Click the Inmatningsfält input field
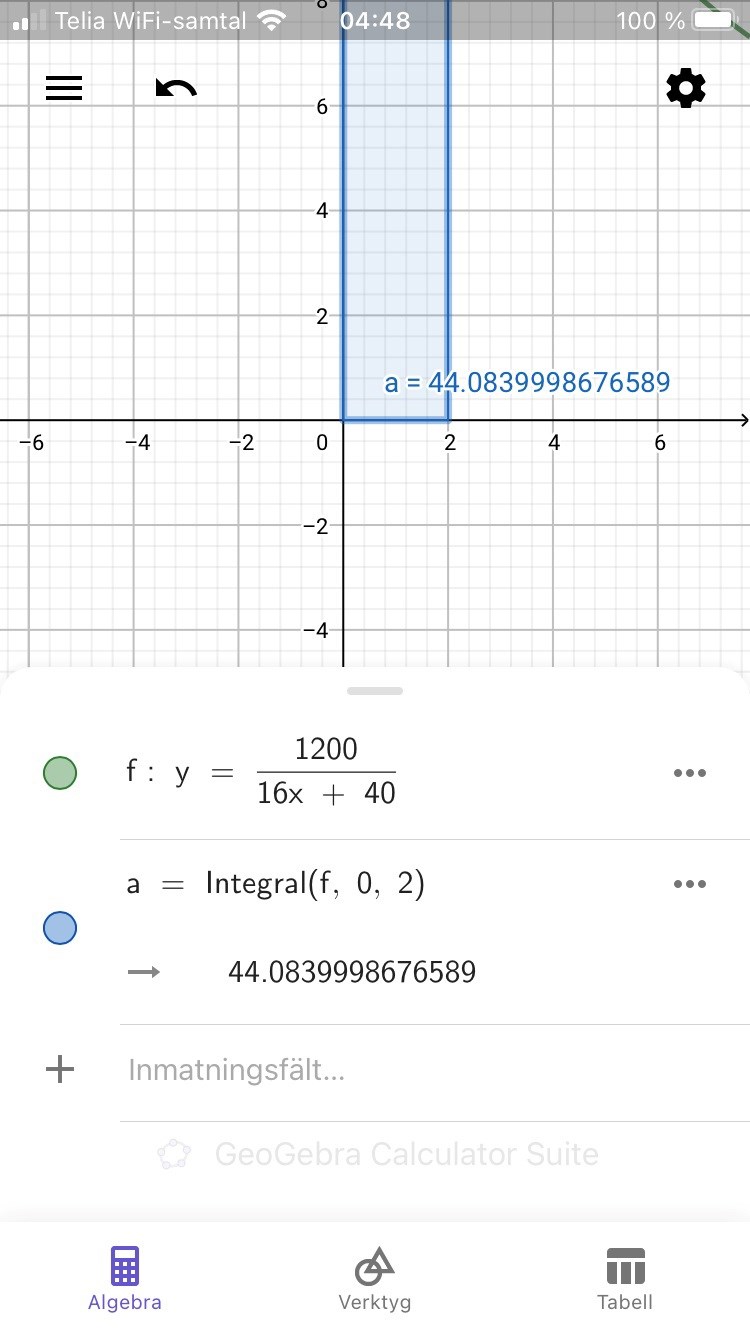 point(400,1071)
